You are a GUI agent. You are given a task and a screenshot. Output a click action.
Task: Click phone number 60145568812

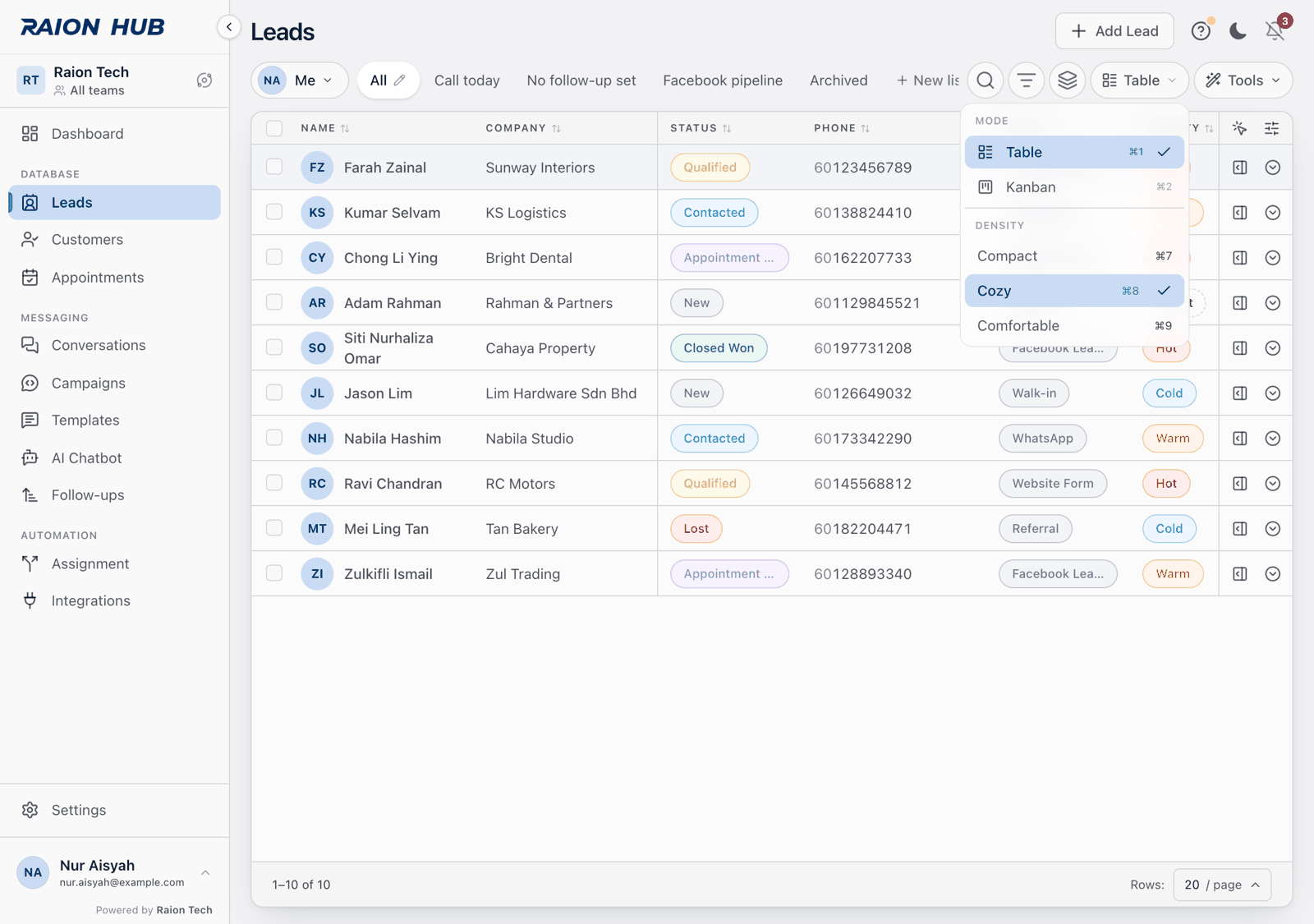click(x=863, y=484)
